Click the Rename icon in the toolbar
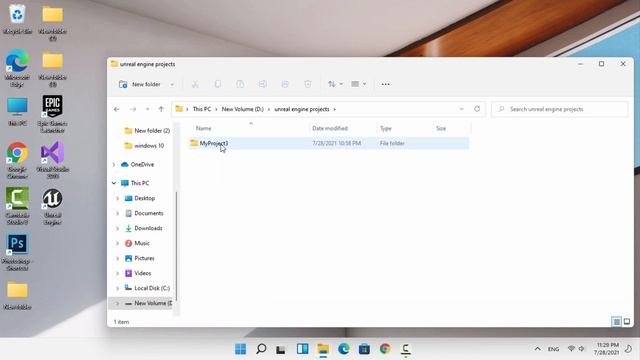This screenshot has height=360, width=640. [262, 84]
